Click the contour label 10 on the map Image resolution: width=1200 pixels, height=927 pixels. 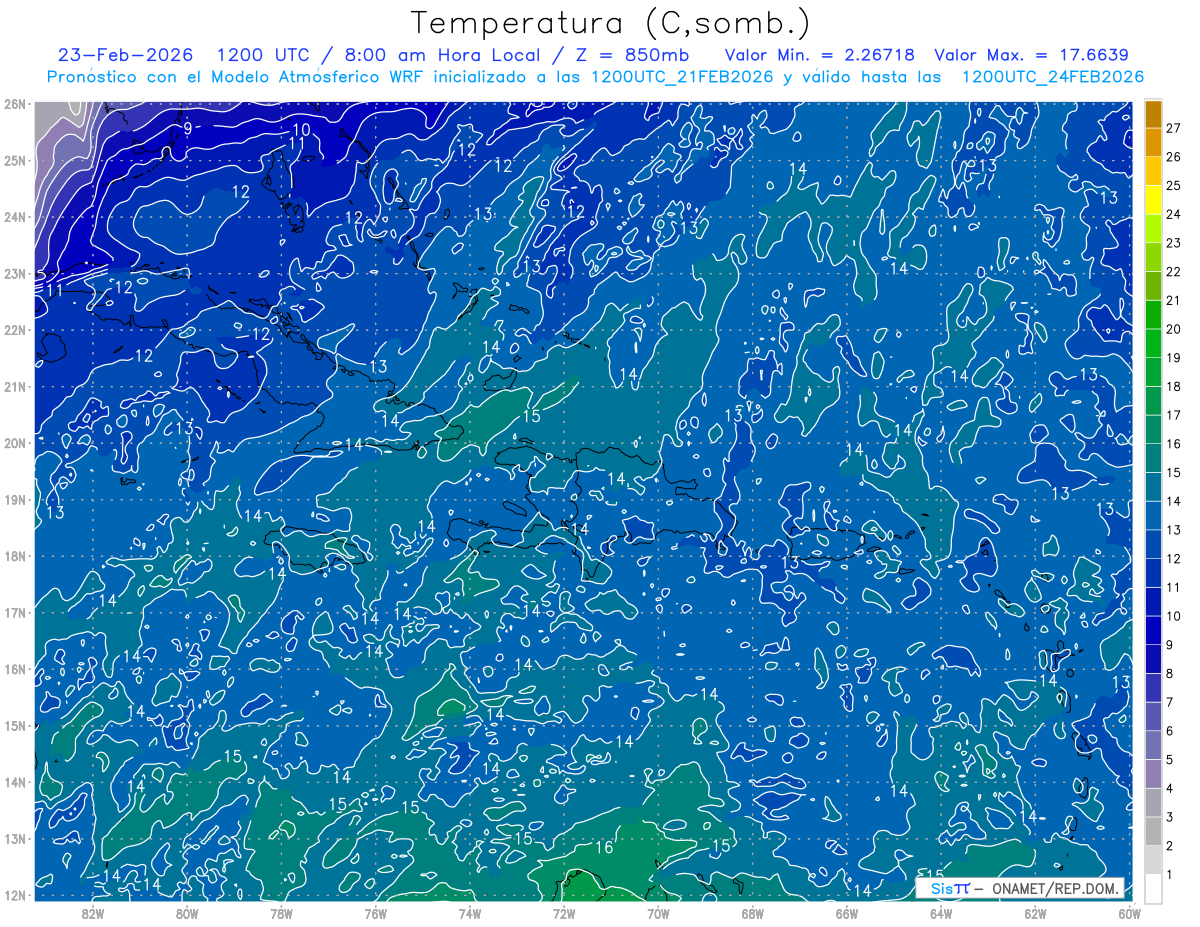(x=301, y=129)
